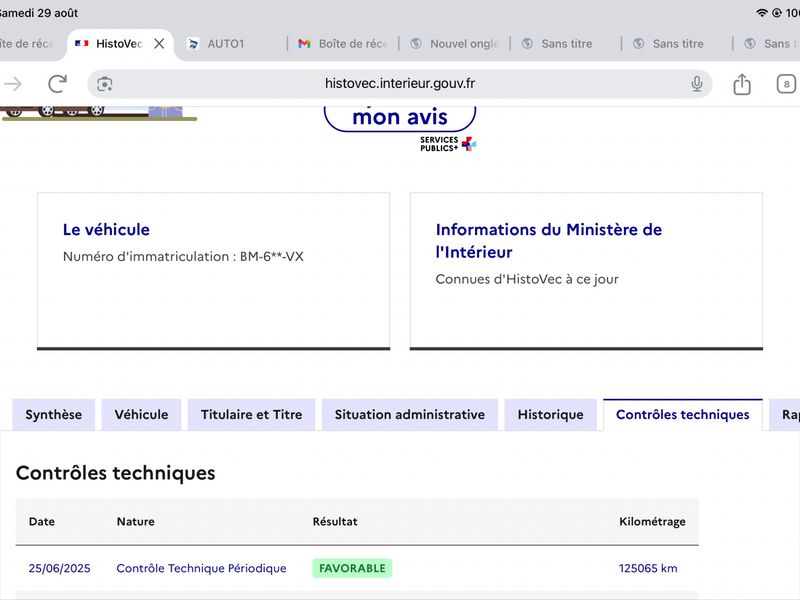The width and height of the screenshot is (800, 600).
Task: Click the 'Le véhicule' card heading
Action: pyautogui.click(x=106, y=230)
